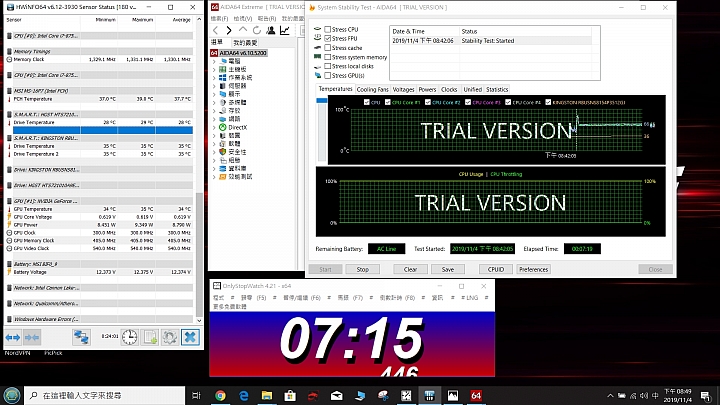This screenshot has height=405, width=720.
Task: Click AIDA64 user favorites icon
Action: pos(271,30)
